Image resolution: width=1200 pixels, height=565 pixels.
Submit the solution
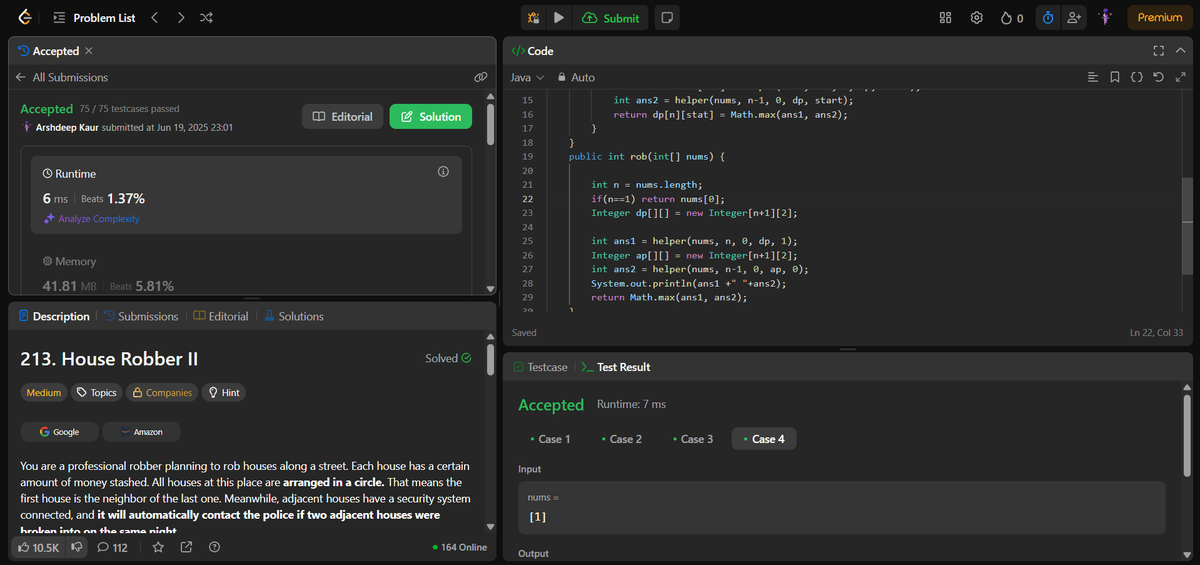pos(610,18)
